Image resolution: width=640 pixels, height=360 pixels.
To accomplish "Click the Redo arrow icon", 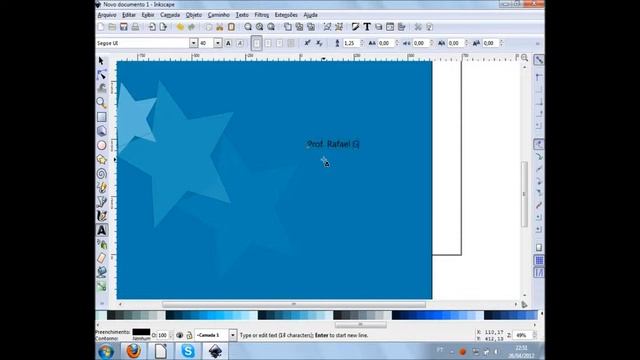I will 191,27.
